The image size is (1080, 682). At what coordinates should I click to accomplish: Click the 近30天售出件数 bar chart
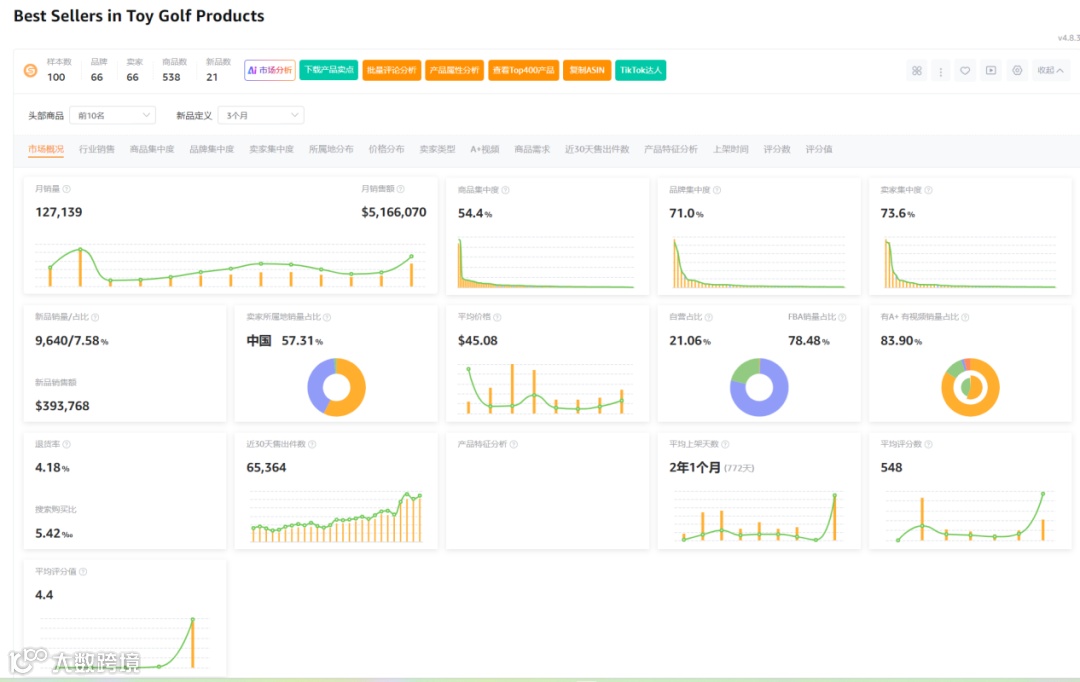pyautogui.click(x=336, y=517)
